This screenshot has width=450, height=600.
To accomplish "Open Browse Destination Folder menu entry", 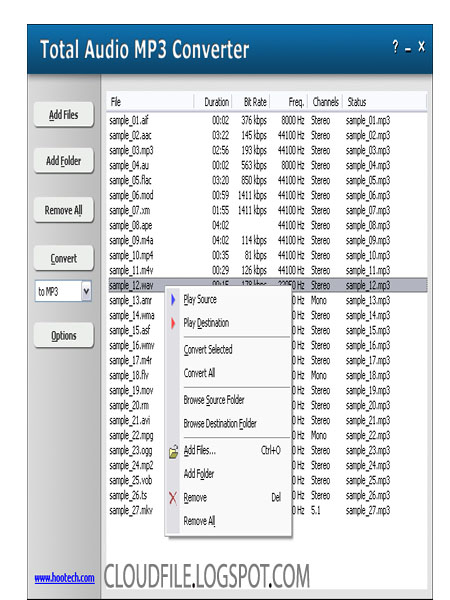I will (228, 424).
